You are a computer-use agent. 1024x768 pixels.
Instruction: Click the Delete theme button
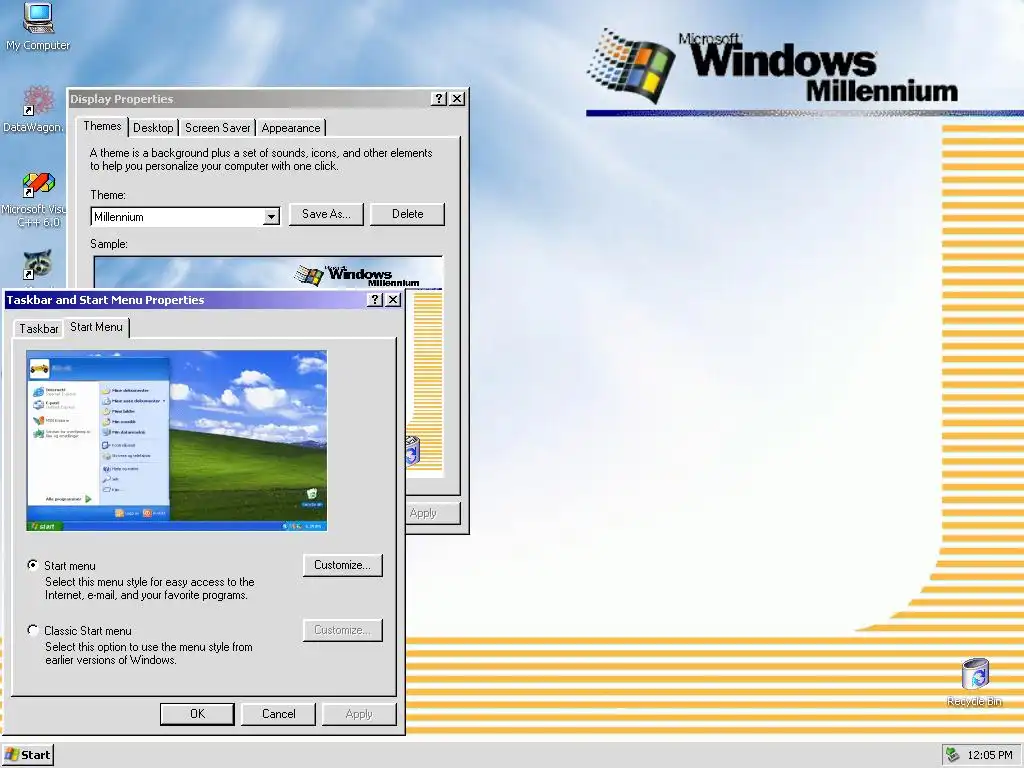click(408, 214)
